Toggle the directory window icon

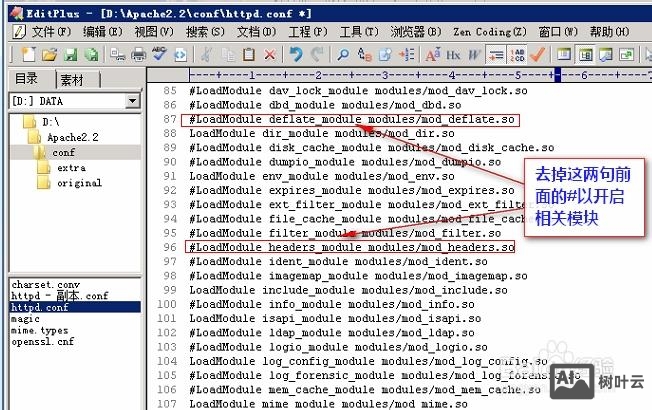point(564,54)
